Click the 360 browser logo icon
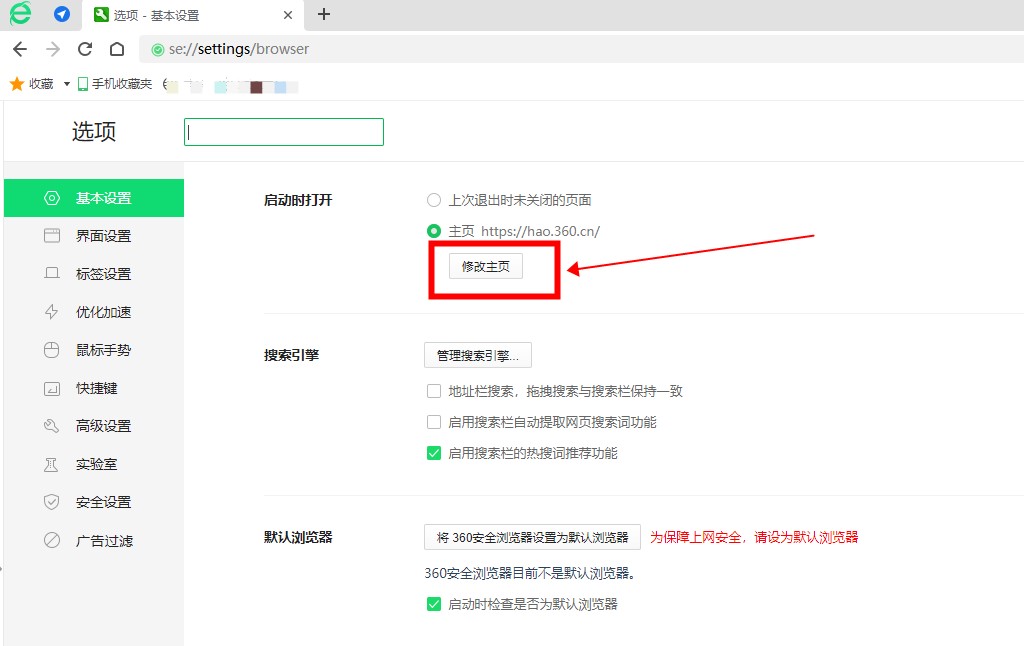This screenshot has width=1024, height=646. pyautogui.click(x=20, y=14)
